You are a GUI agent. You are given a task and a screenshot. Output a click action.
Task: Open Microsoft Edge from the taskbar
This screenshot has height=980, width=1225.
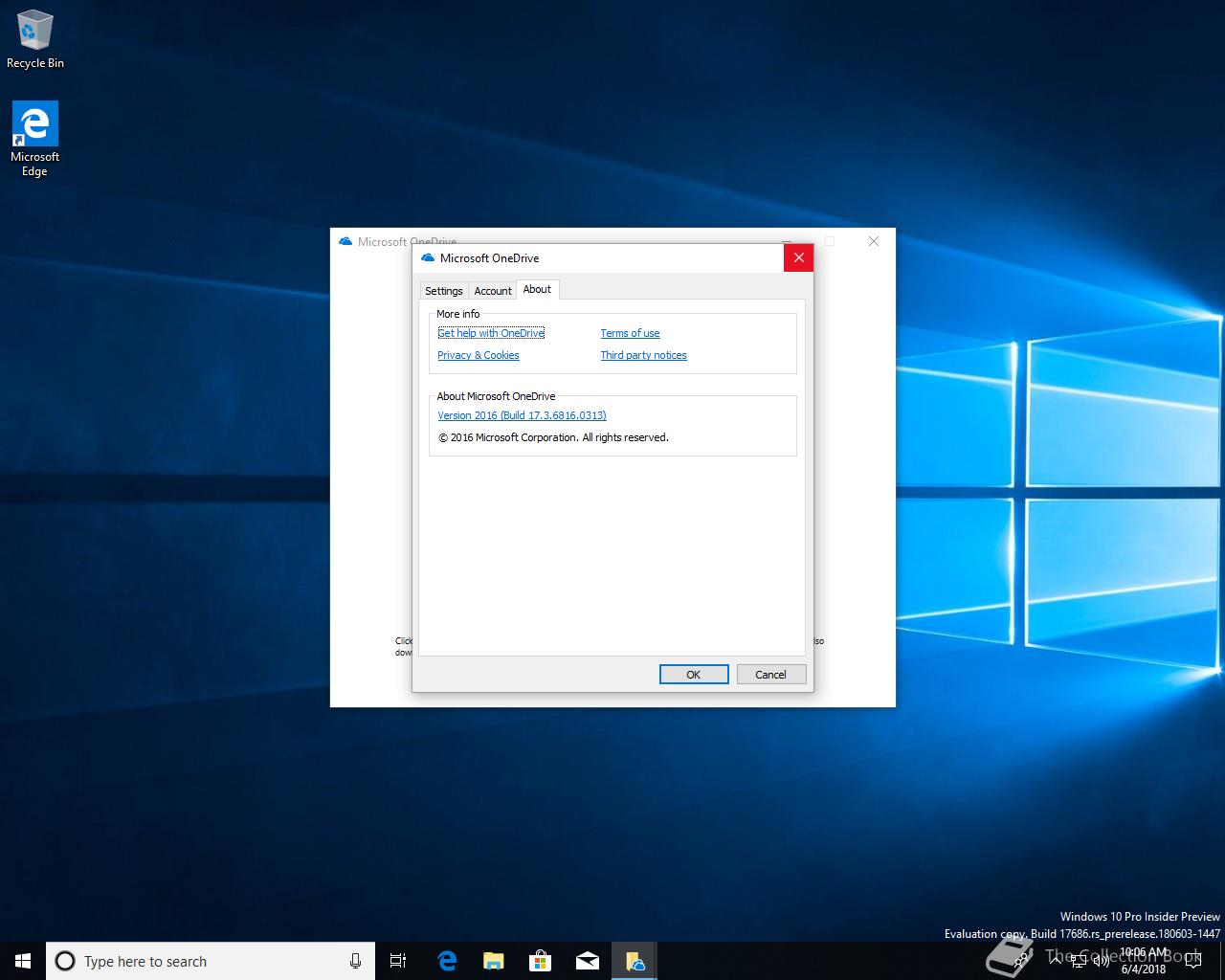pyautogui.click(x=447, y=961)
